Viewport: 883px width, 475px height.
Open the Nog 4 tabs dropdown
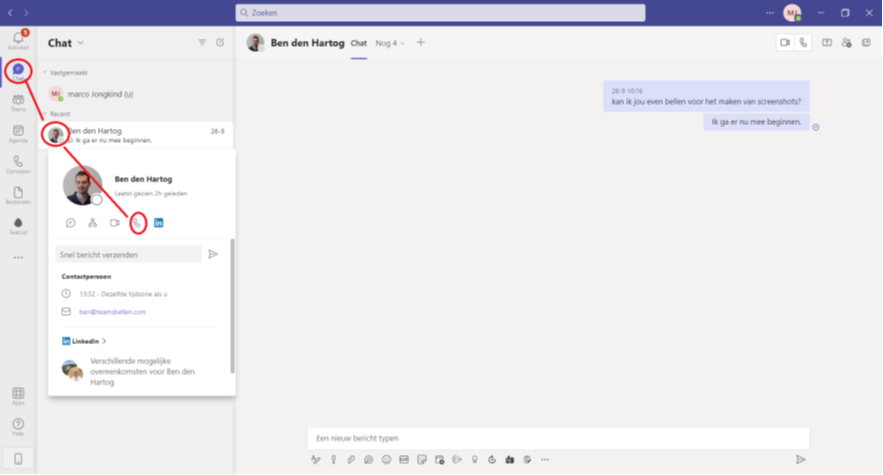click(390, 43)
